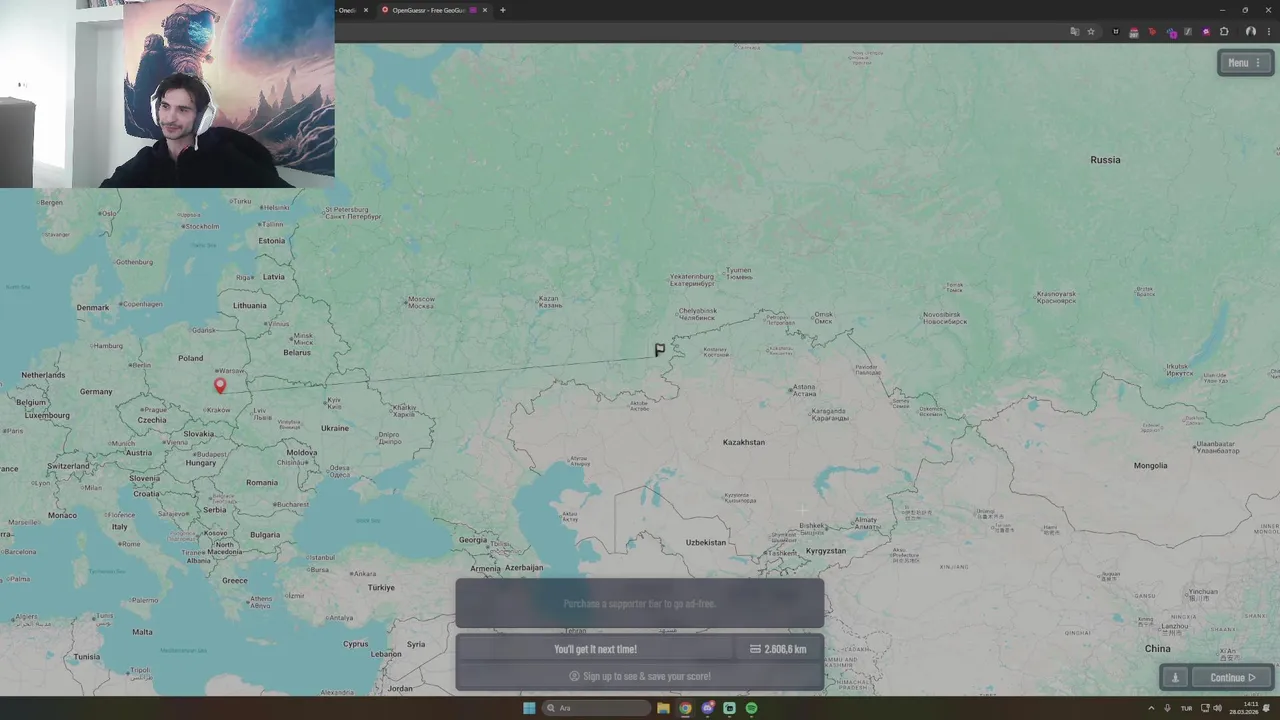Open Spotify from the taskbar
Screen dimensions: 1280x720
tap(751, 708)
